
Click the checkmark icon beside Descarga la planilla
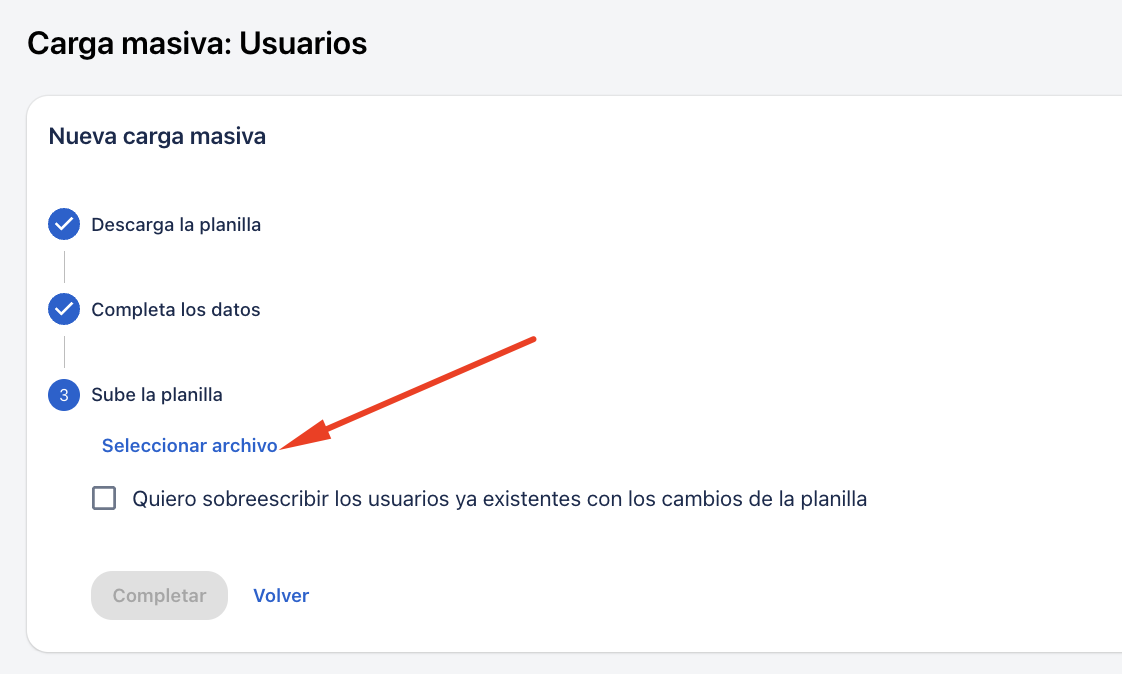tap(64, 224)
